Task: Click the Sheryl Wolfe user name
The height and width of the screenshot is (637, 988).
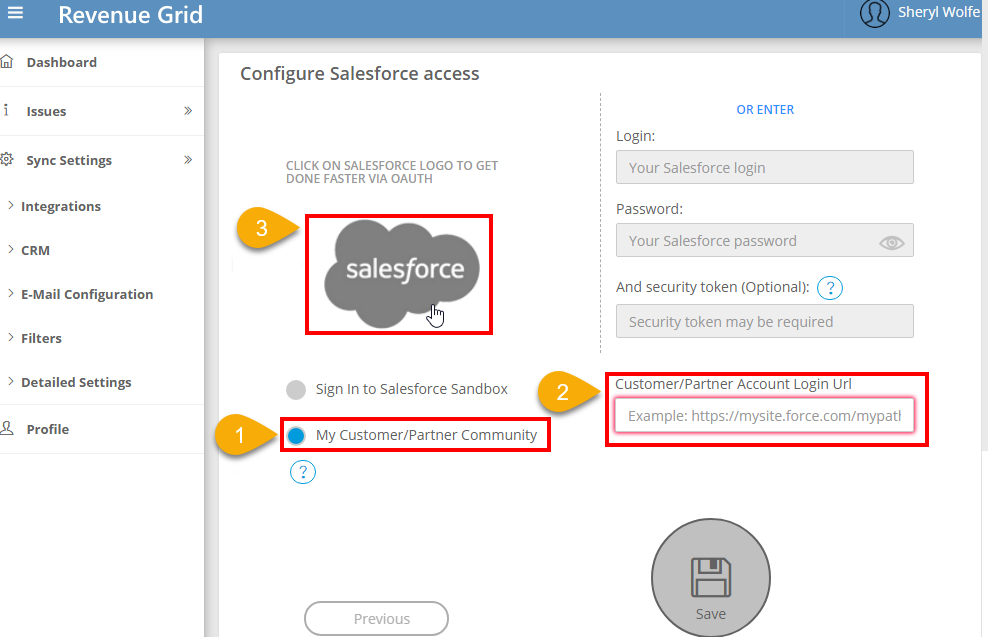Action: click(x=939, y=13)
